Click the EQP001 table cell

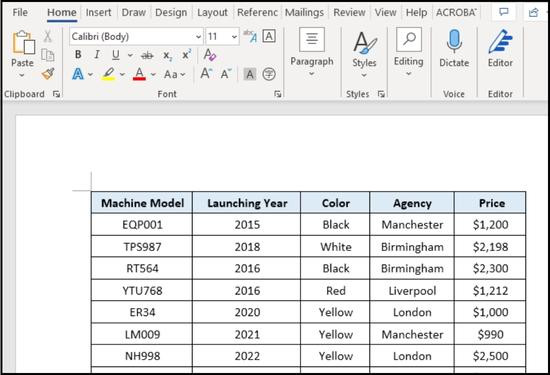[142, 225]
